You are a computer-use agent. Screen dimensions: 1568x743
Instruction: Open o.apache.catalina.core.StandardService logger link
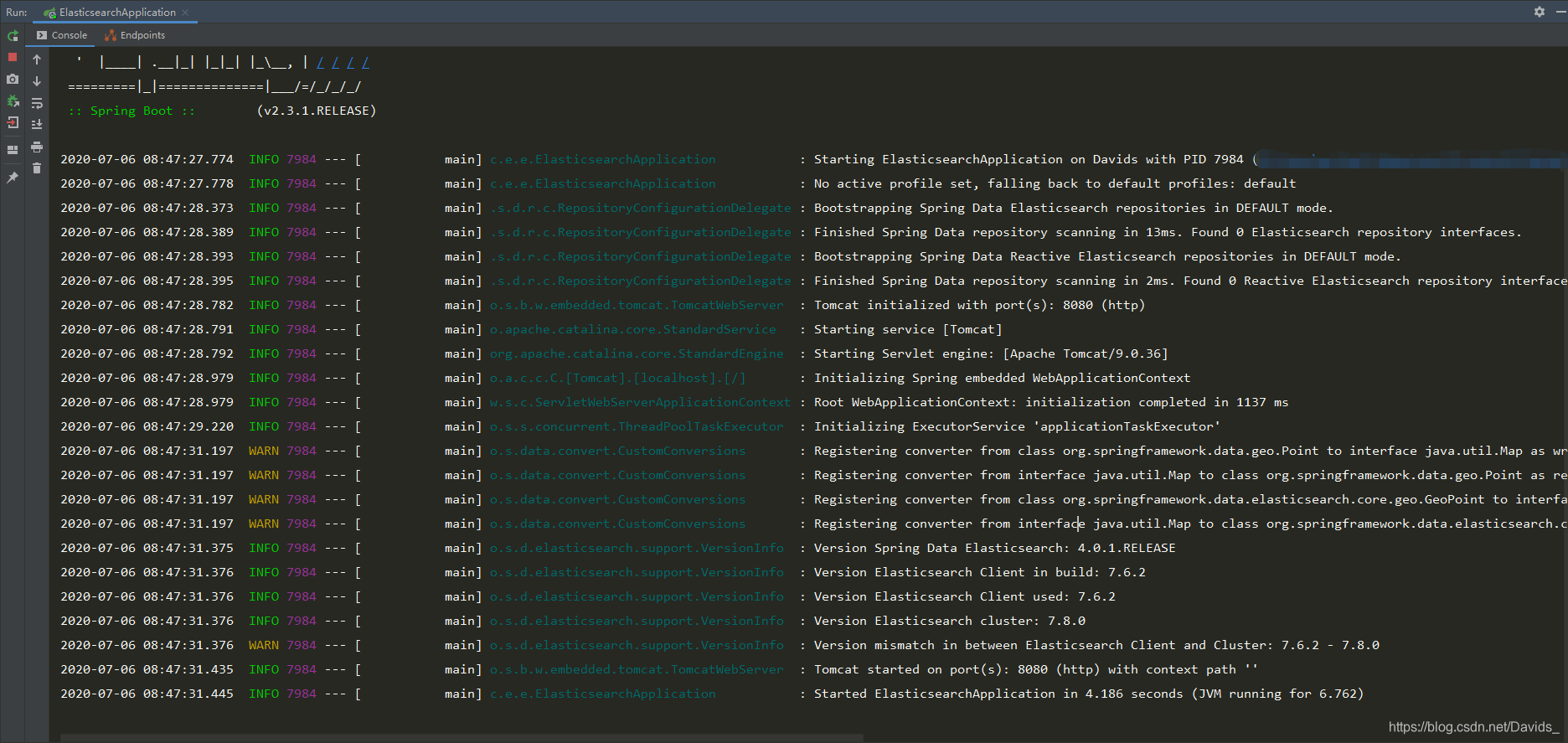click(633, 329)
